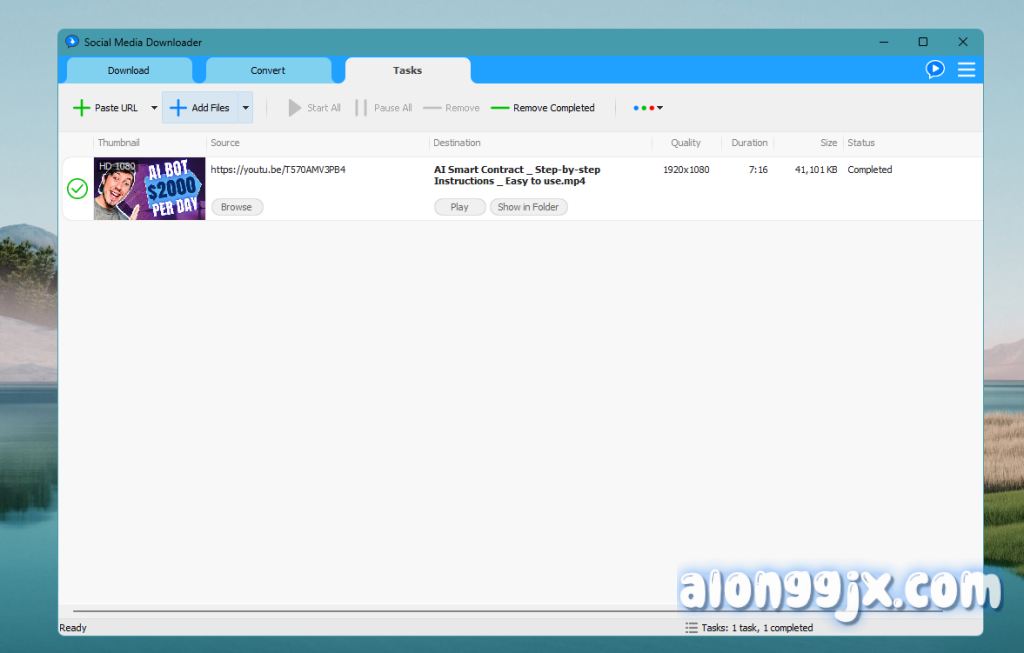This screenshot has height=653, width=1024.
Task: Open the colored dots options dropdown
Action: point(648,108)
